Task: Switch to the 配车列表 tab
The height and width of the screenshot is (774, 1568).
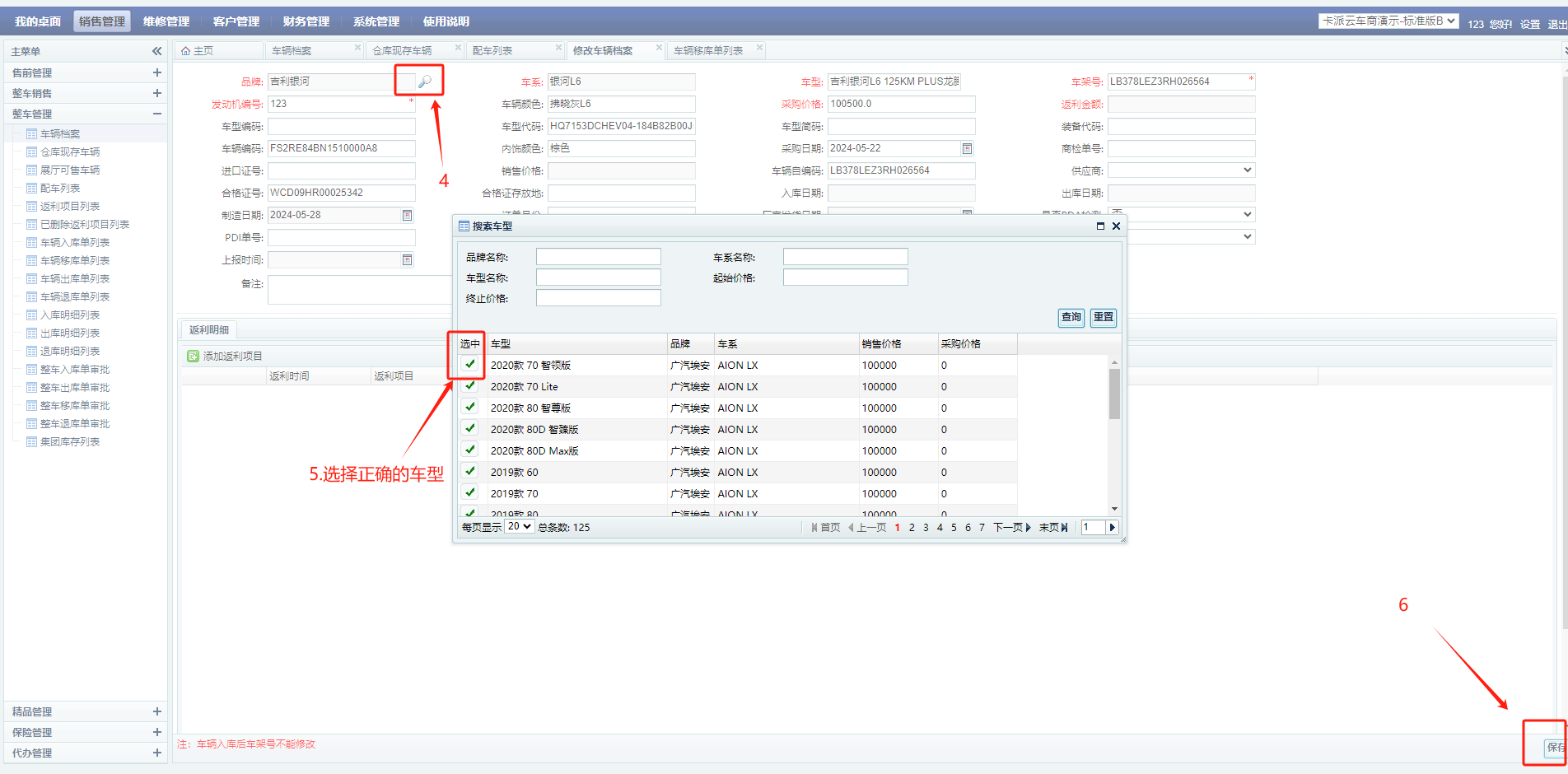Action: (x=492, y=51)
